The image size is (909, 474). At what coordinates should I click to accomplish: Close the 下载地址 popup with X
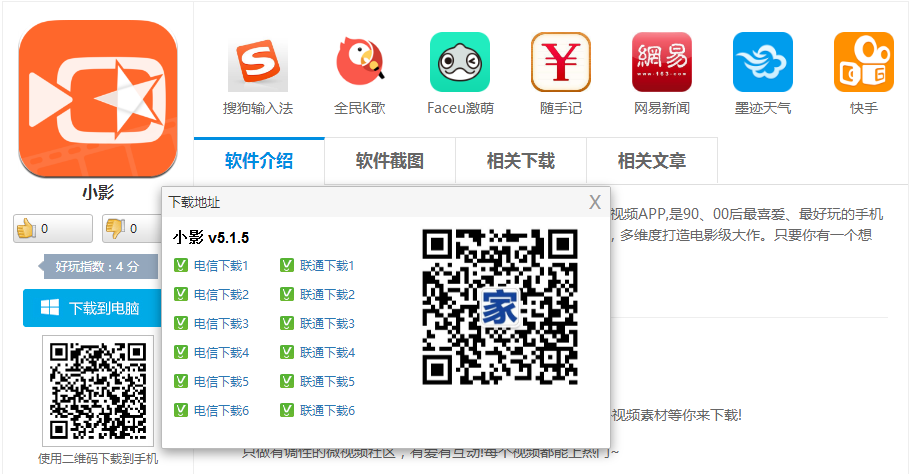click(x=595, y=202)
